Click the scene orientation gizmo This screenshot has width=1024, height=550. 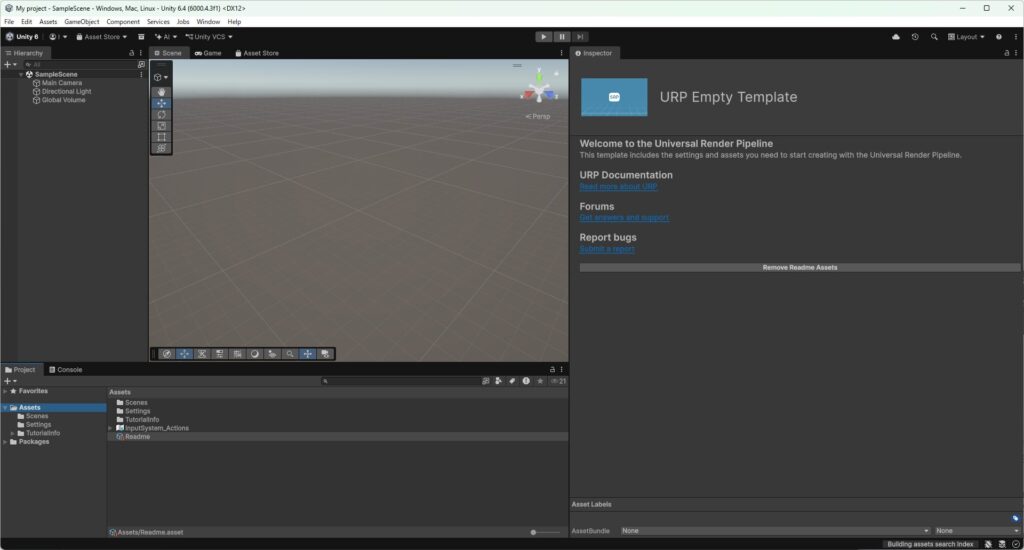(539, 88)
